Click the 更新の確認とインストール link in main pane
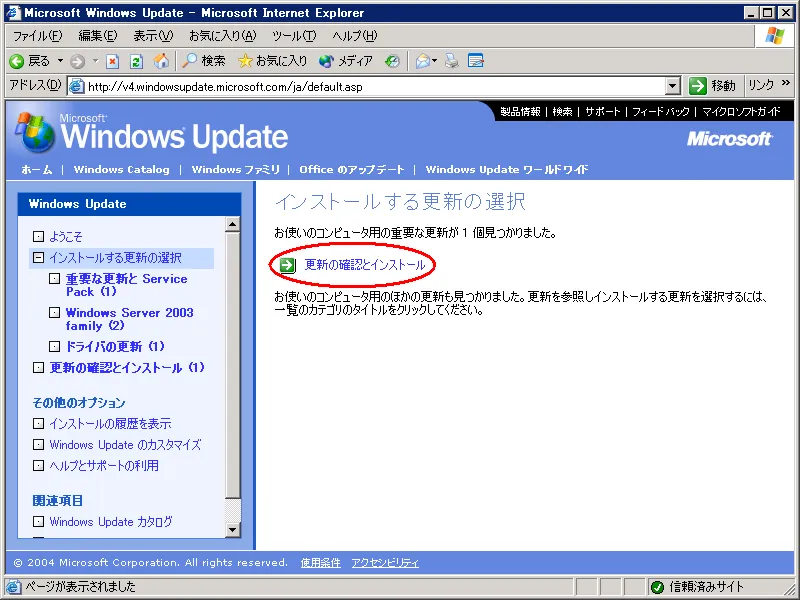The image size is (800, 600). tap(364, 265)
